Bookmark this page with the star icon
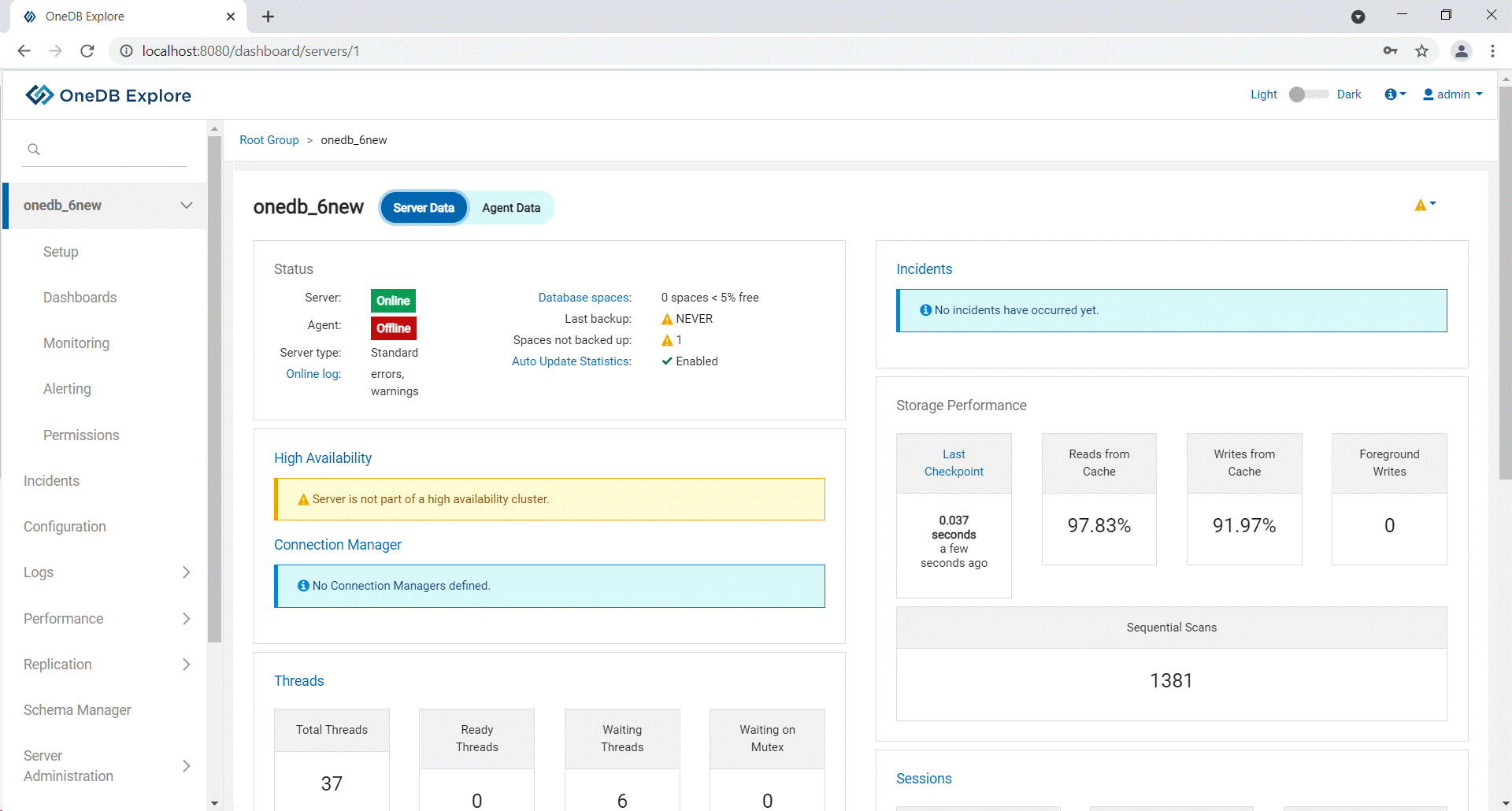Viewport: 1512px width, 811px height. click(1421, 51)
